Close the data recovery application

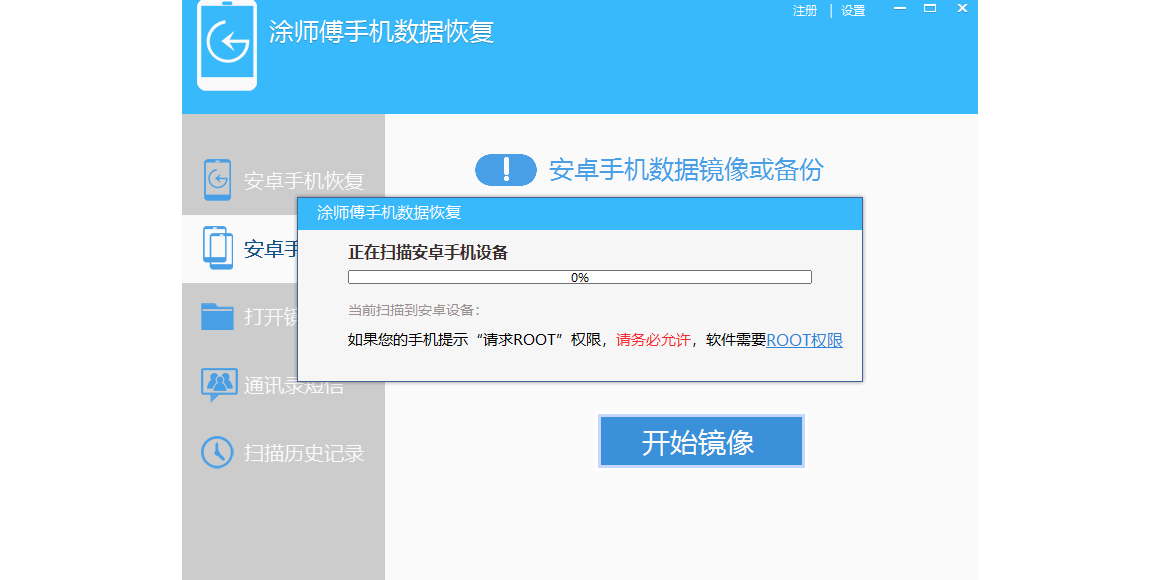coord(962,9)
